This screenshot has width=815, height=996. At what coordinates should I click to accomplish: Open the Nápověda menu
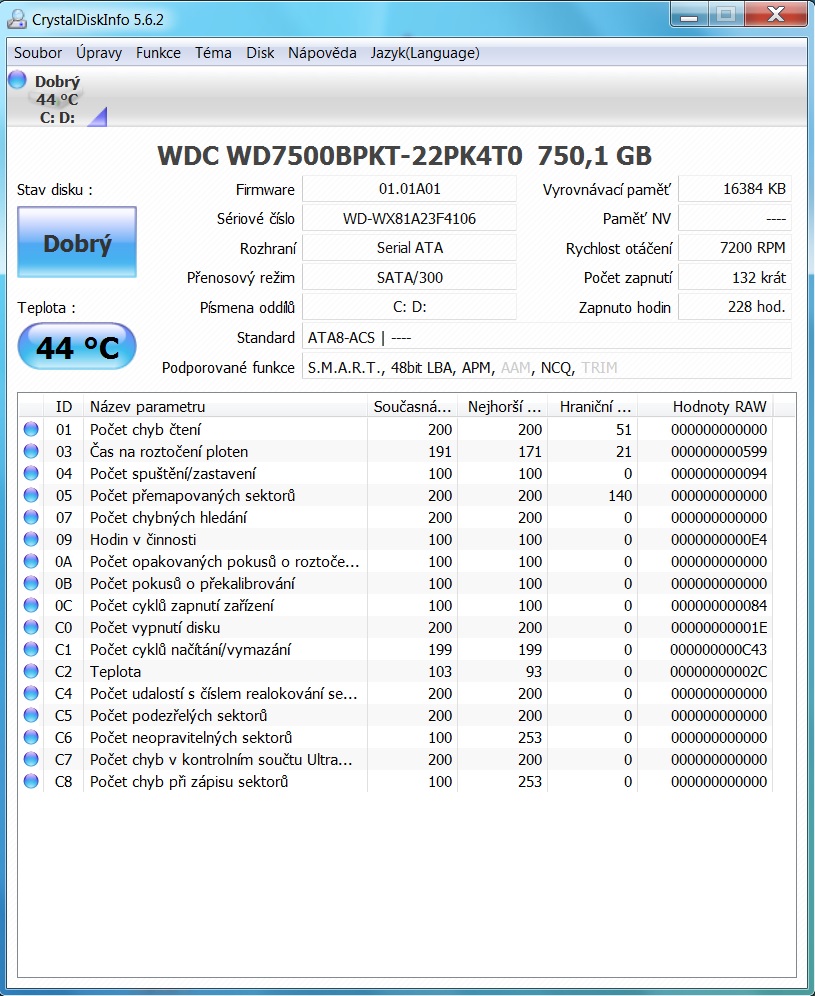(322, 53)
